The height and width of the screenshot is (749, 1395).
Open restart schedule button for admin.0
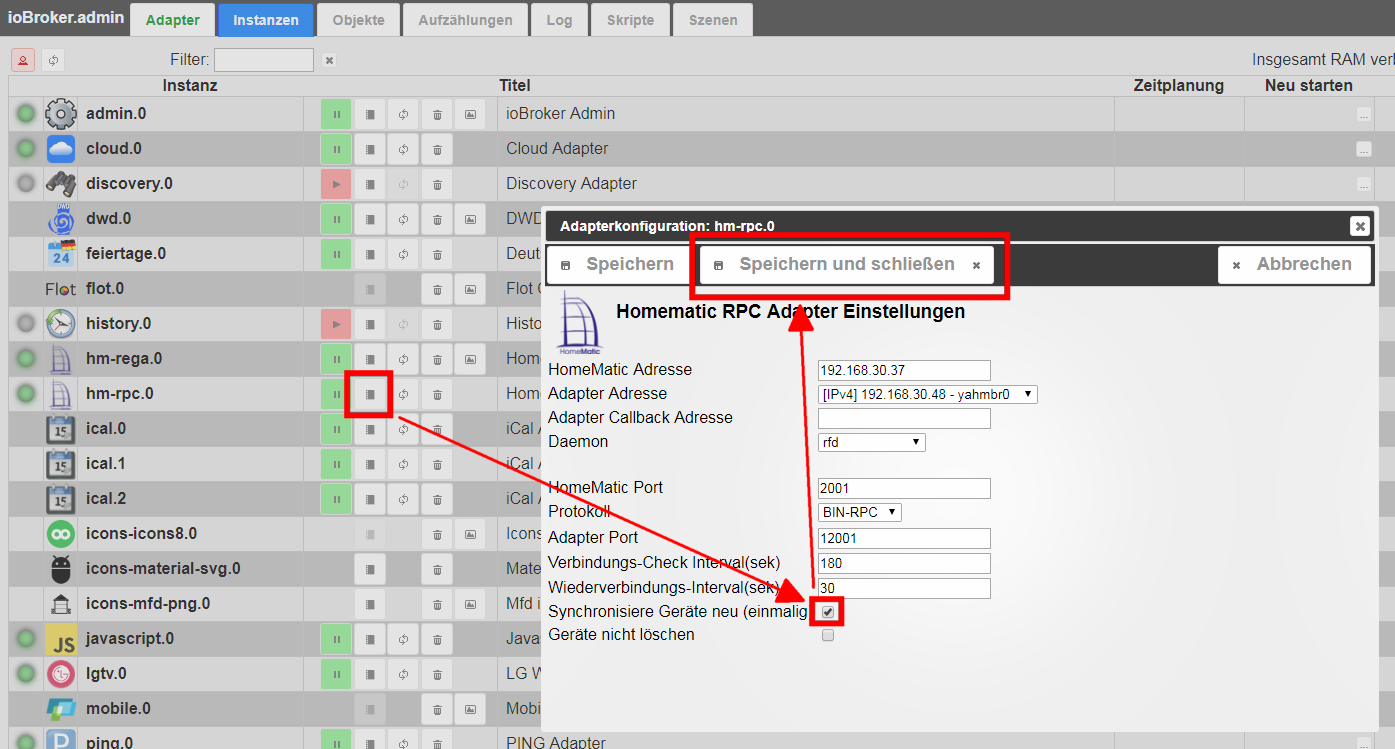pyautogui.click(x=1363, y=115)
